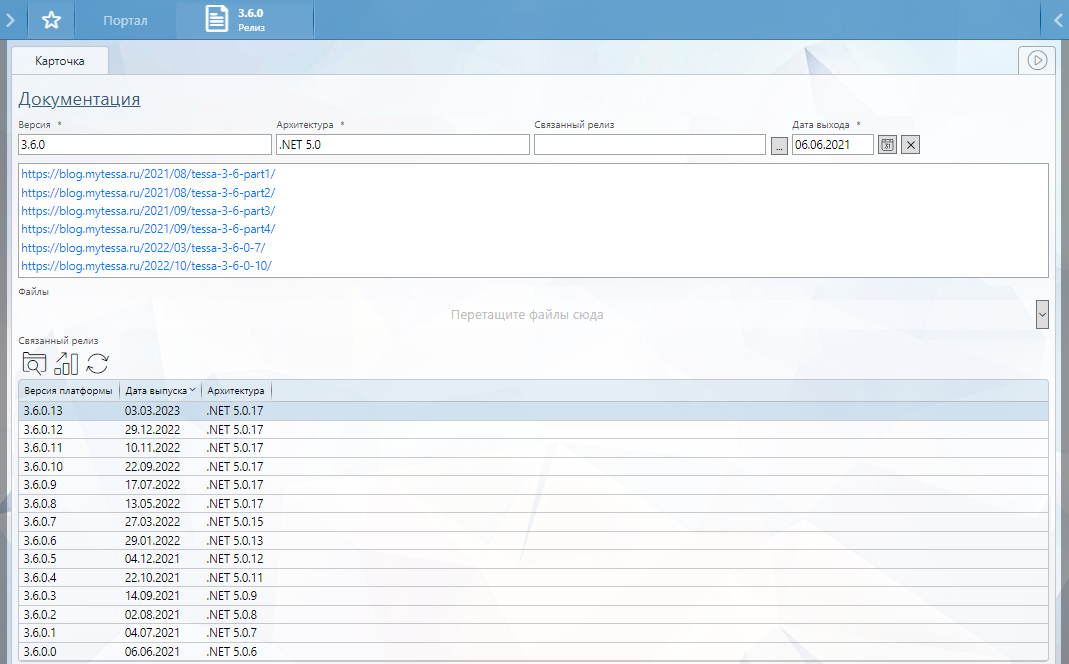
Task: Expand the right side panel chevron
Action: click(x=1059, y=20)
